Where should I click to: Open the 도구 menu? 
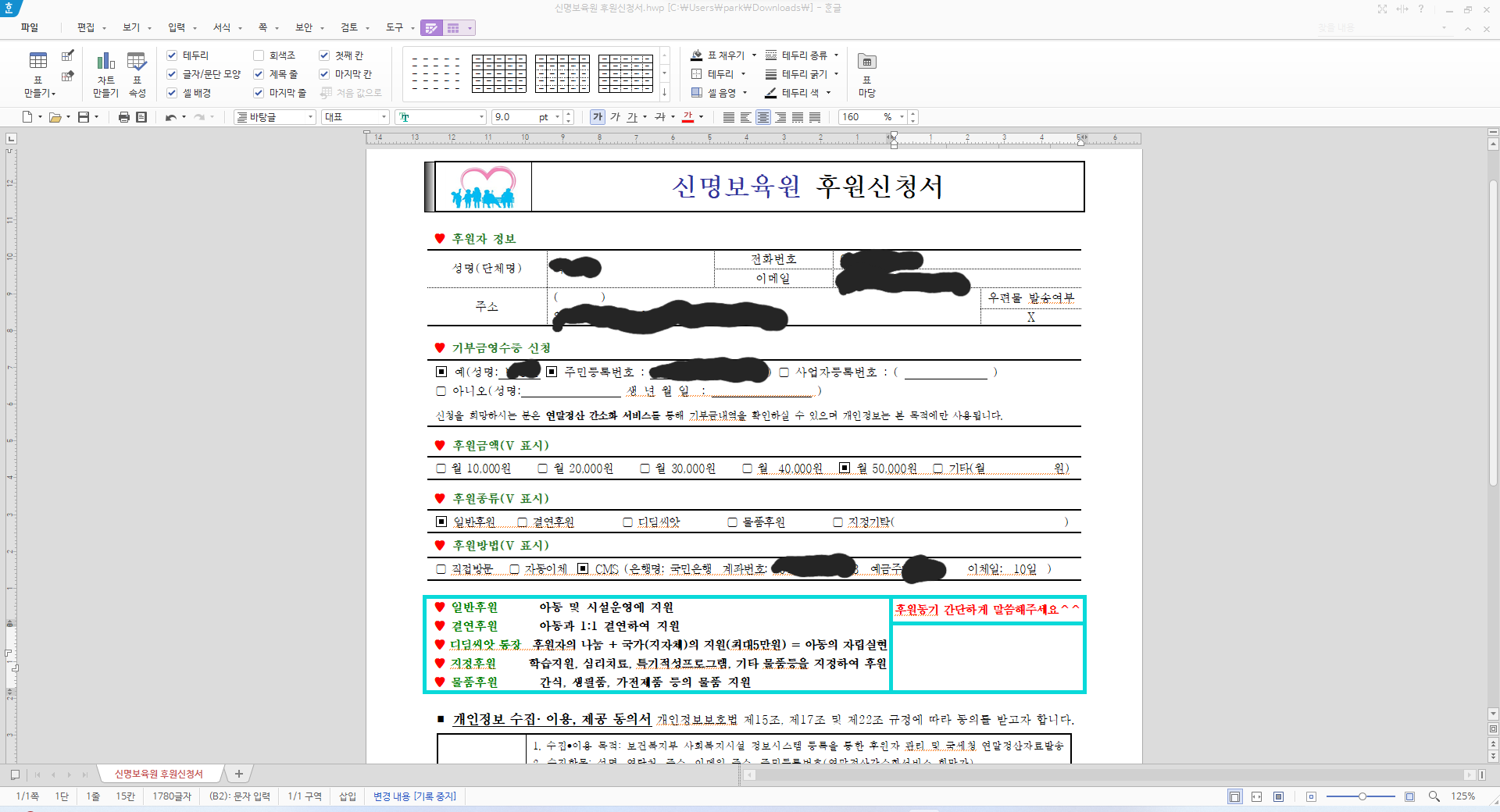click(395, 27)
